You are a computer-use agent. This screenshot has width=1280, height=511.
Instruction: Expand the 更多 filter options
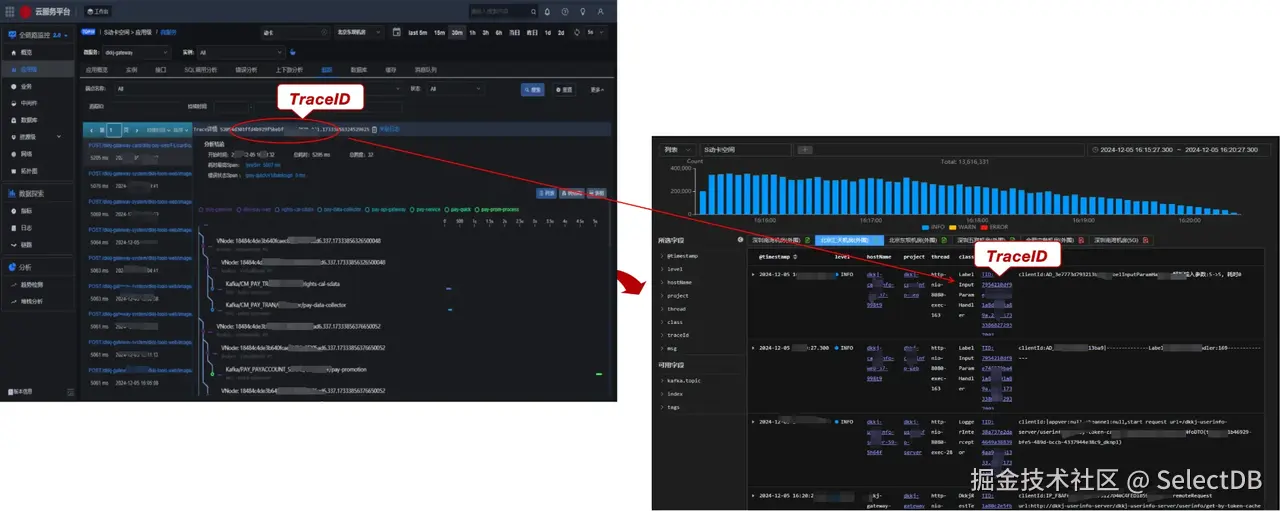(597, 89)
